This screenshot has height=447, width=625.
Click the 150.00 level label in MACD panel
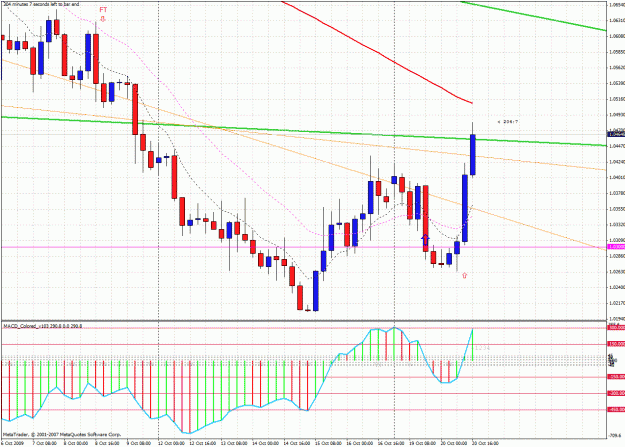point(616,344)
